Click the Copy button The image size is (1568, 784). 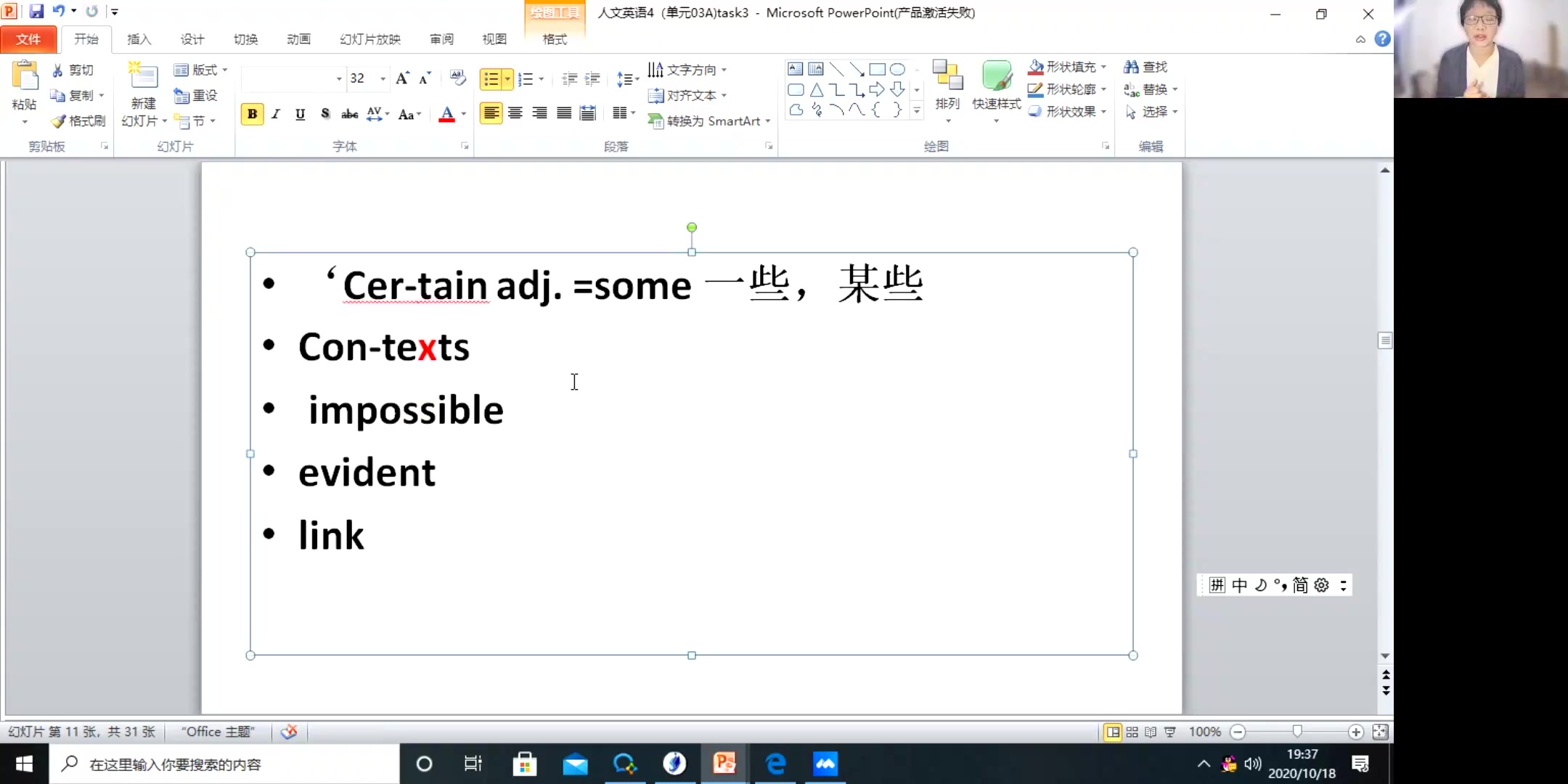73,95
